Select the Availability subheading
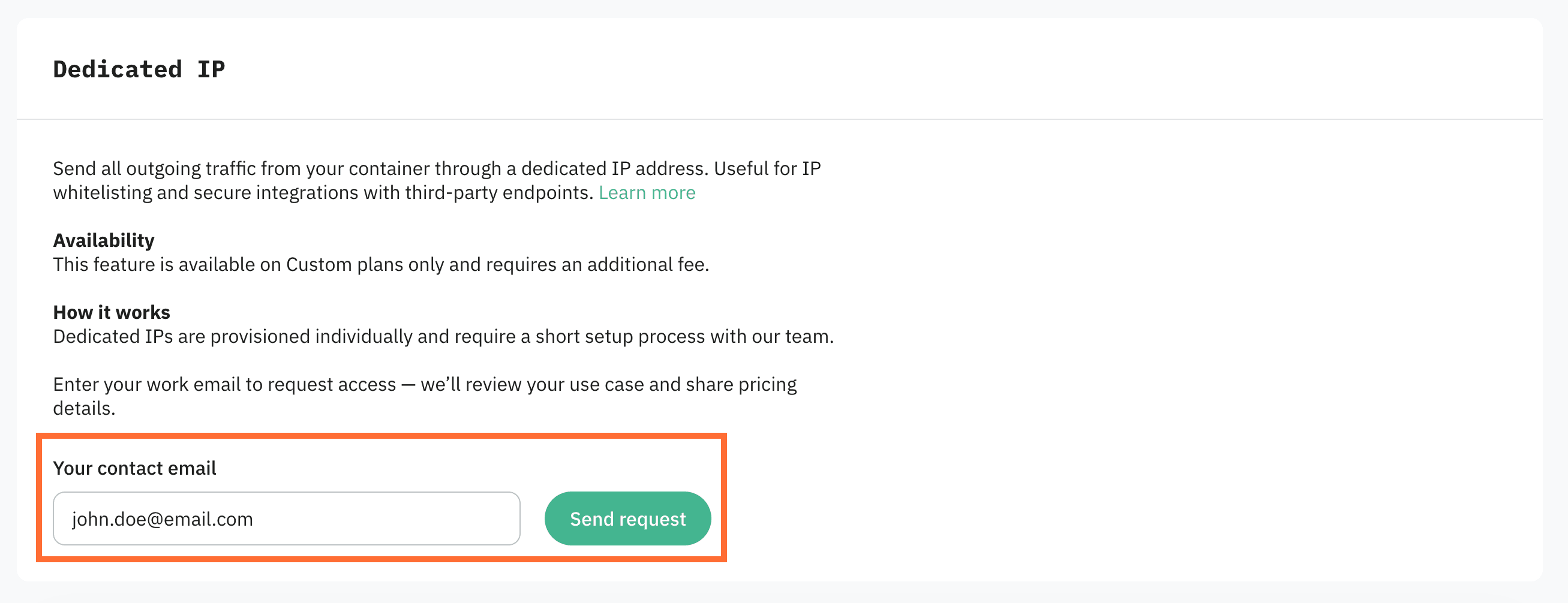This screenshot has width=1568, height=603. [104, 240]
